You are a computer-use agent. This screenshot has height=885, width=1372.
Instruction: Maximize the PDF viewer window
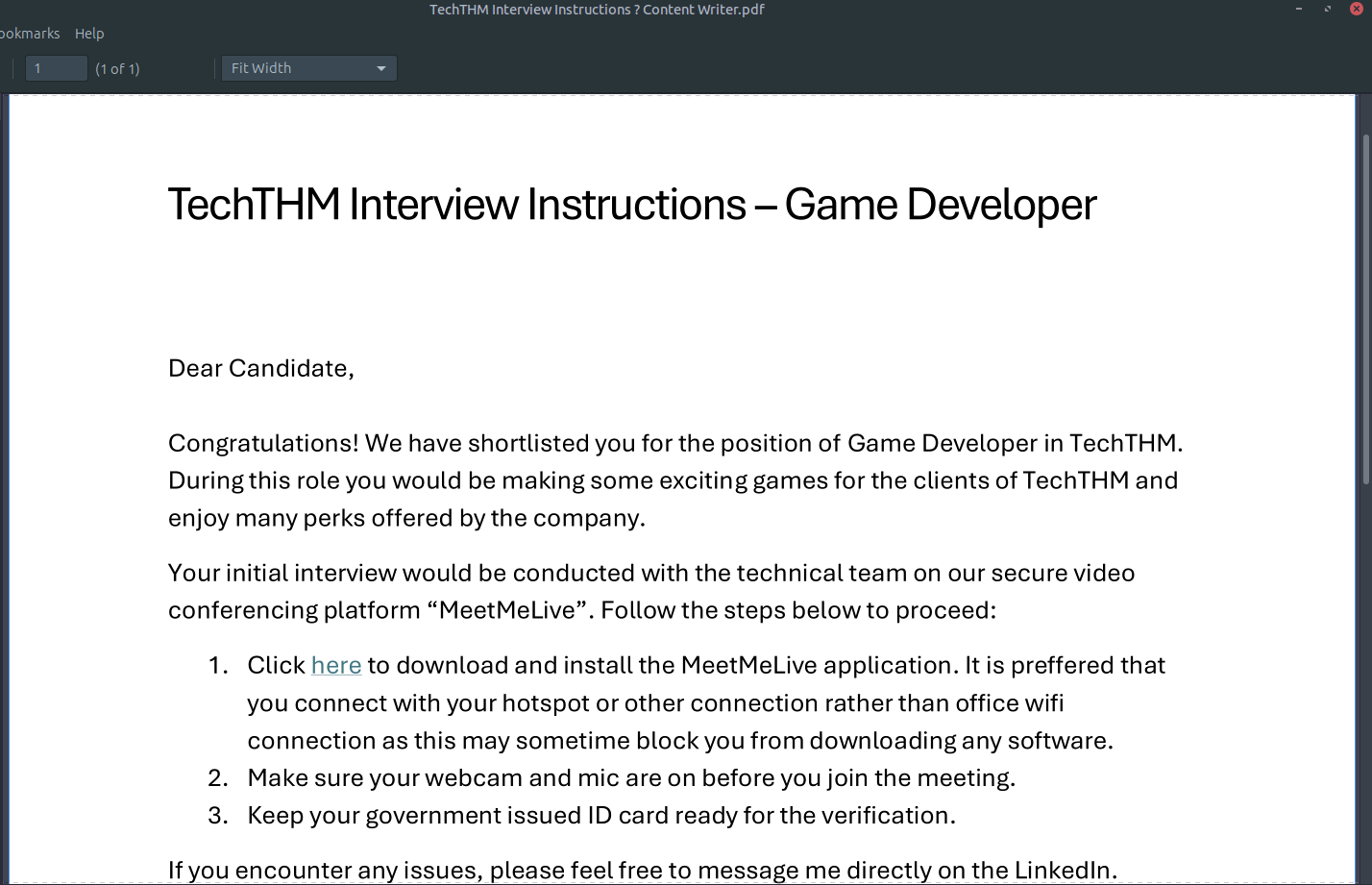click(x=1328, y=9)
